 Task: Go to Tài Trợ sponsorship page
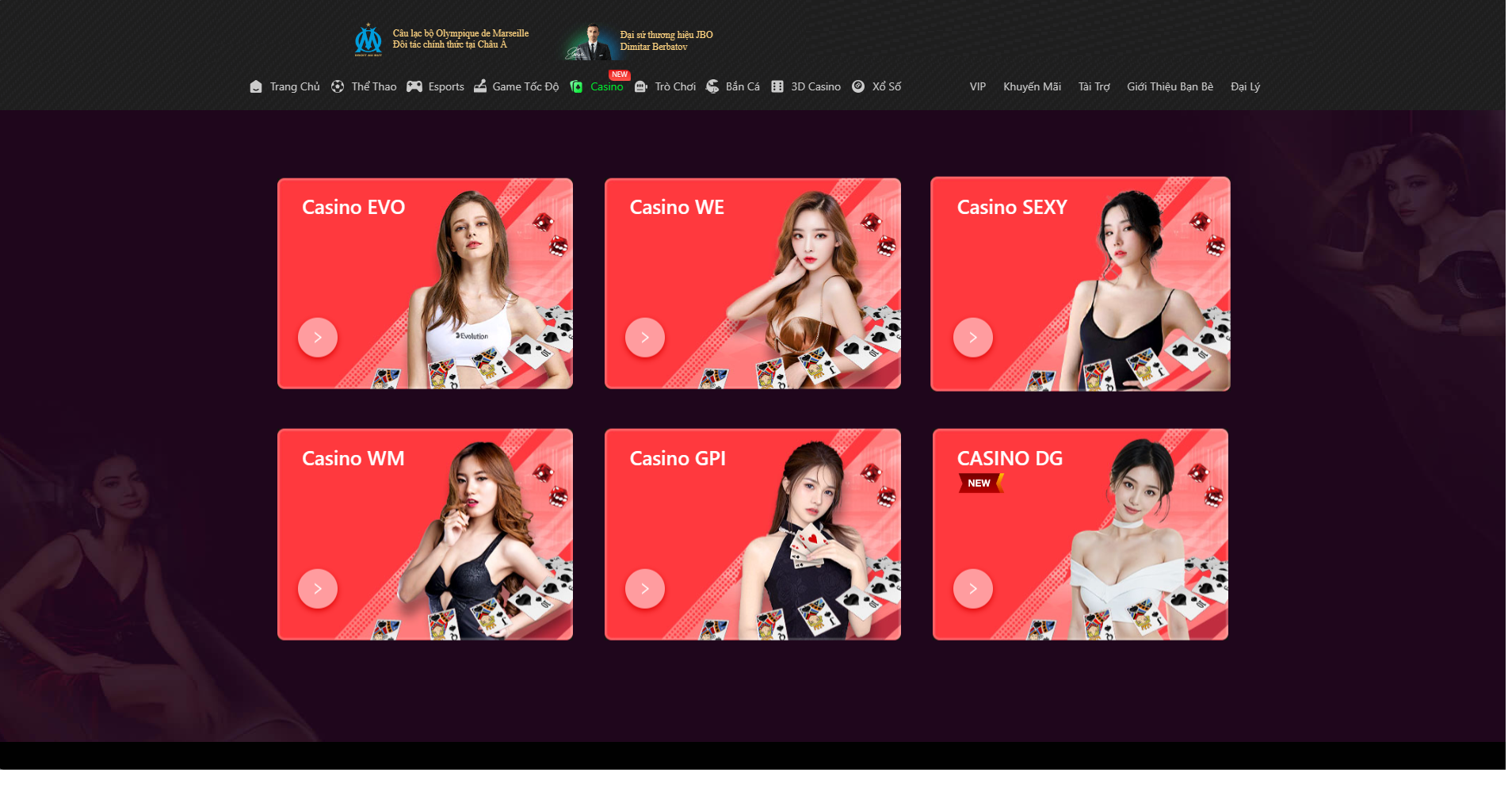pos(1094,86)
